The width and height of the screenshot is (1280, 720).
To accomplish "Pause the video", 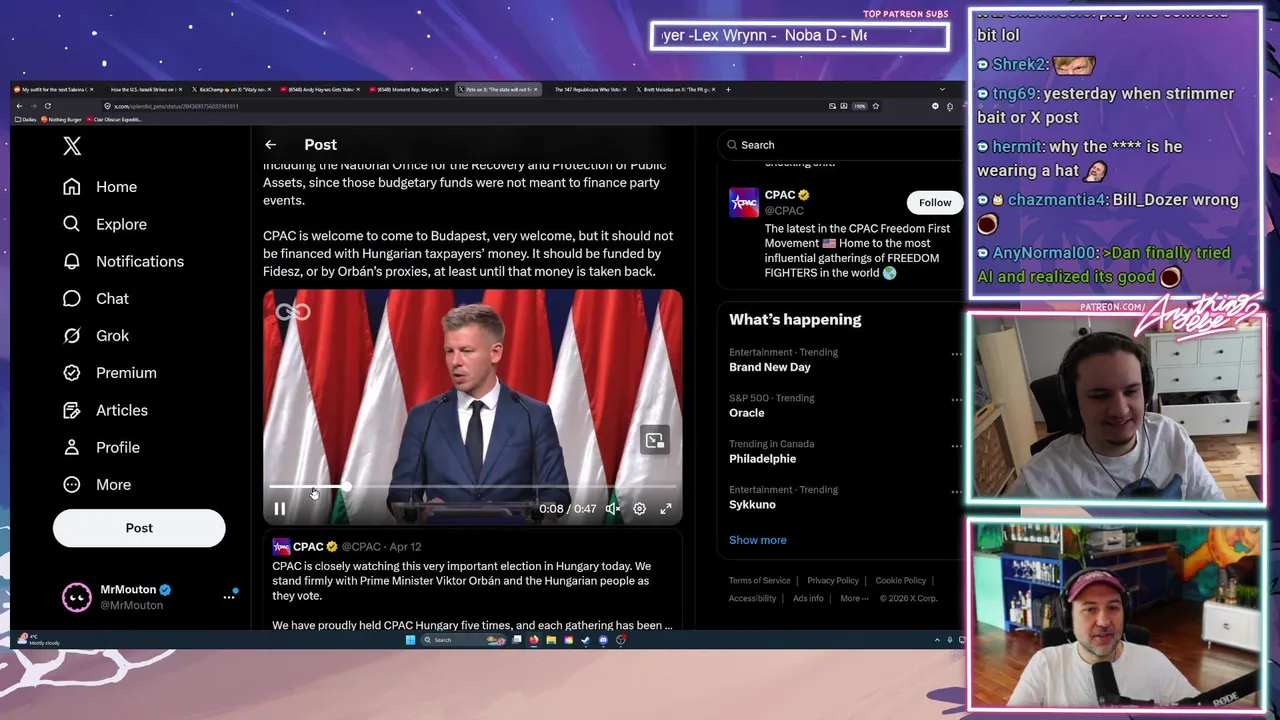I will pyautogui.click(x=280, y=509).
